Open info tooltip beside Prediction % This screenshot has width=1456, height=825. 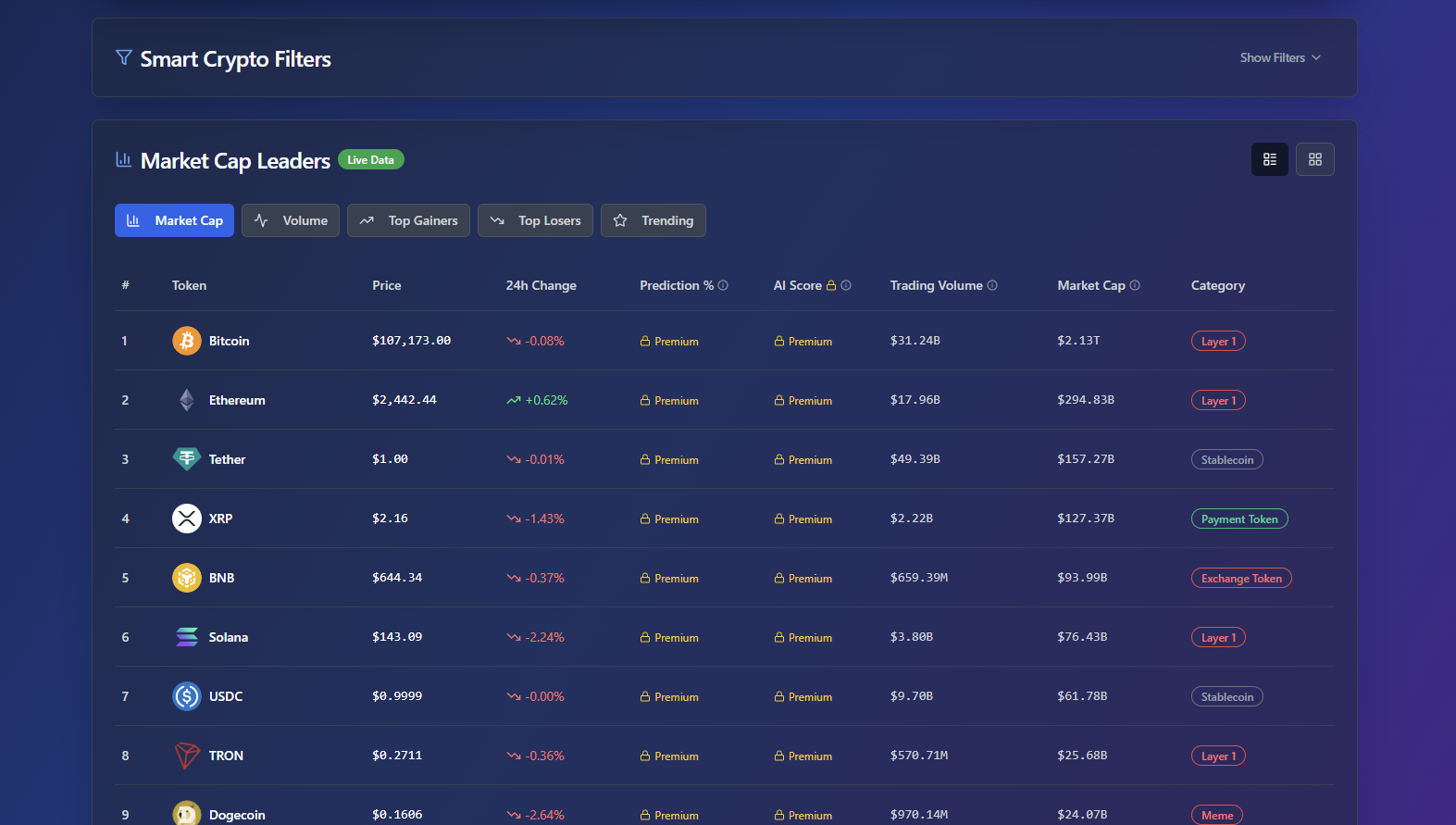click(723, 285)
